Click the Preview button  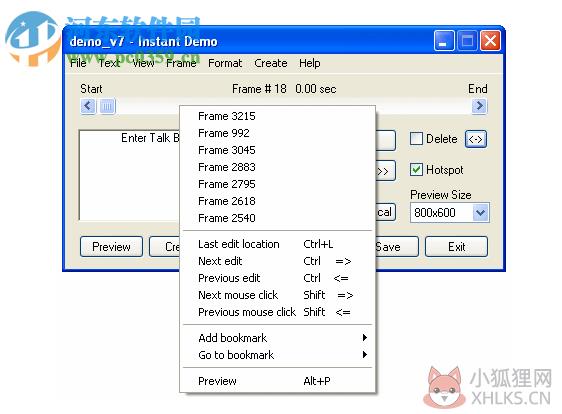111,247
